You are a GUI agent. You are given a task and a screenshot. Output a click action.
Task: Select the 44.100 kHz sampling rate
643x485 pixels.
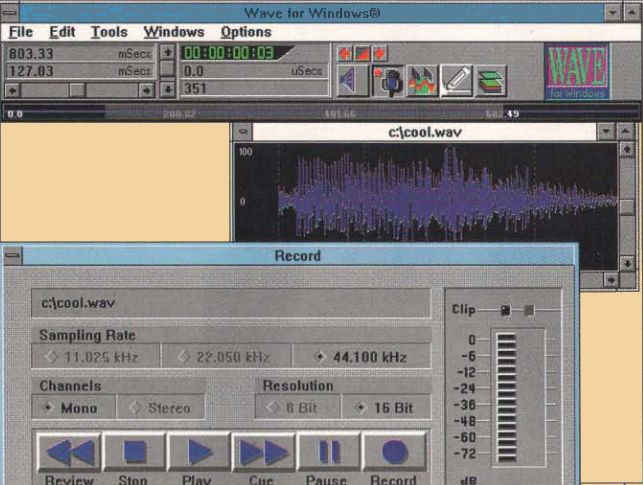pos(362,357)
